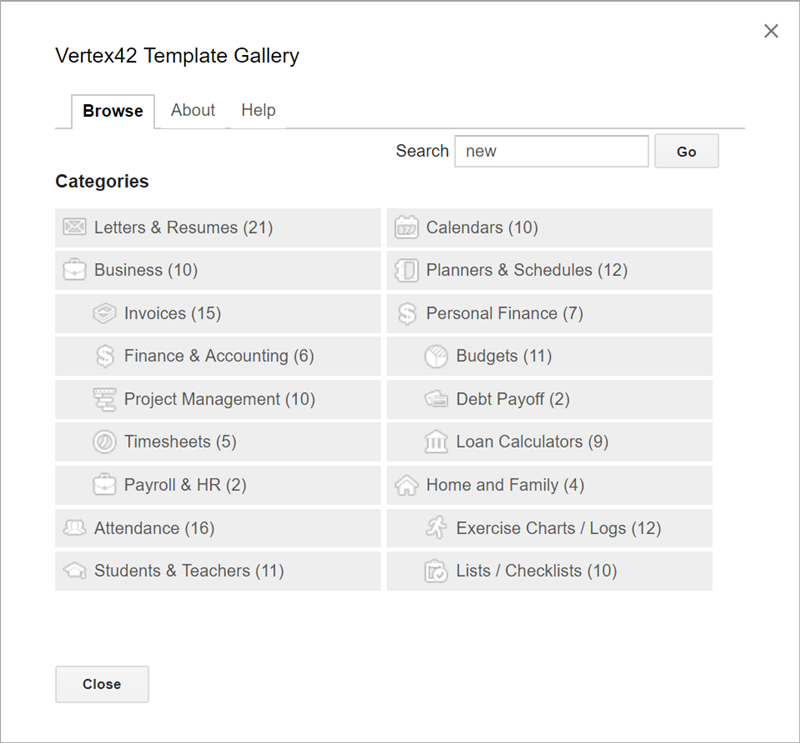This screenshot has width=800, height=743.
Task: Click the Close button at bottom
Action: [102, 684]
